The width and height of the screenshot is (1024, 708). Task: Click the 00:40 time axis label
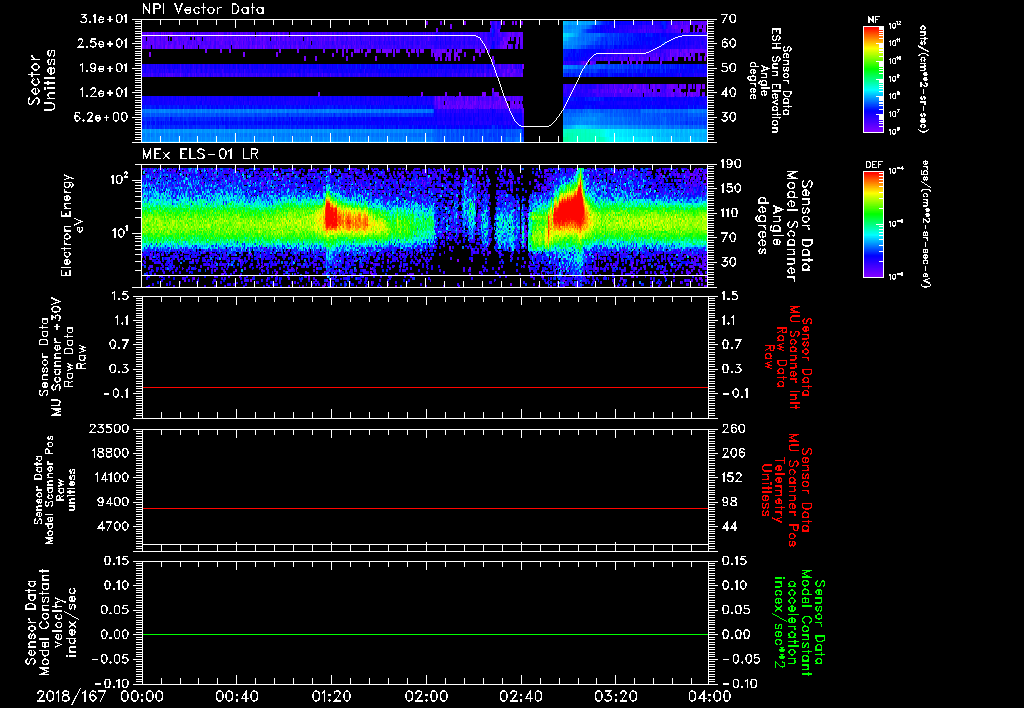[236, 696]
